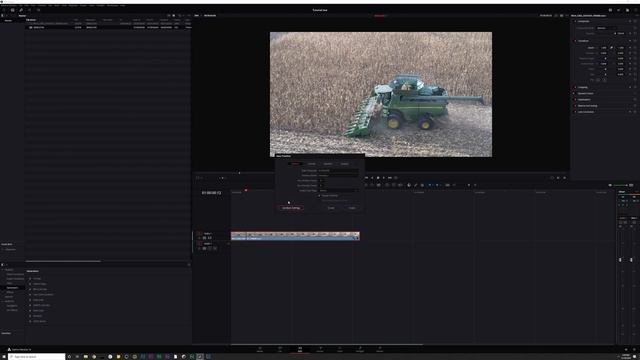Open the Fusion page
This screenshot has height=360, width=640.
tap(320, 349)
